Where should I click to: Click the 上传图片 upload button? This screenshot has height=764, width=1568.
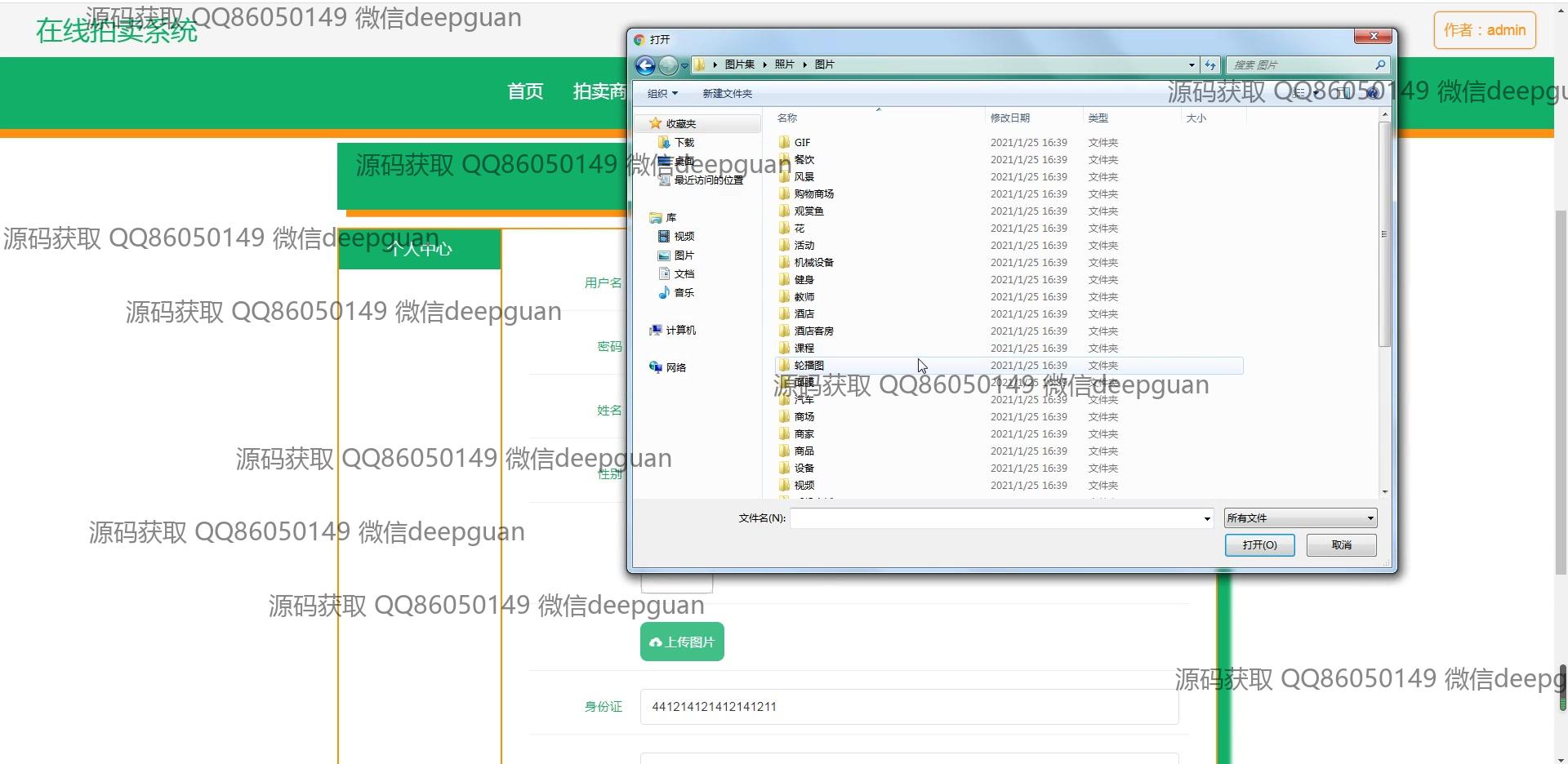click(682, 642)
